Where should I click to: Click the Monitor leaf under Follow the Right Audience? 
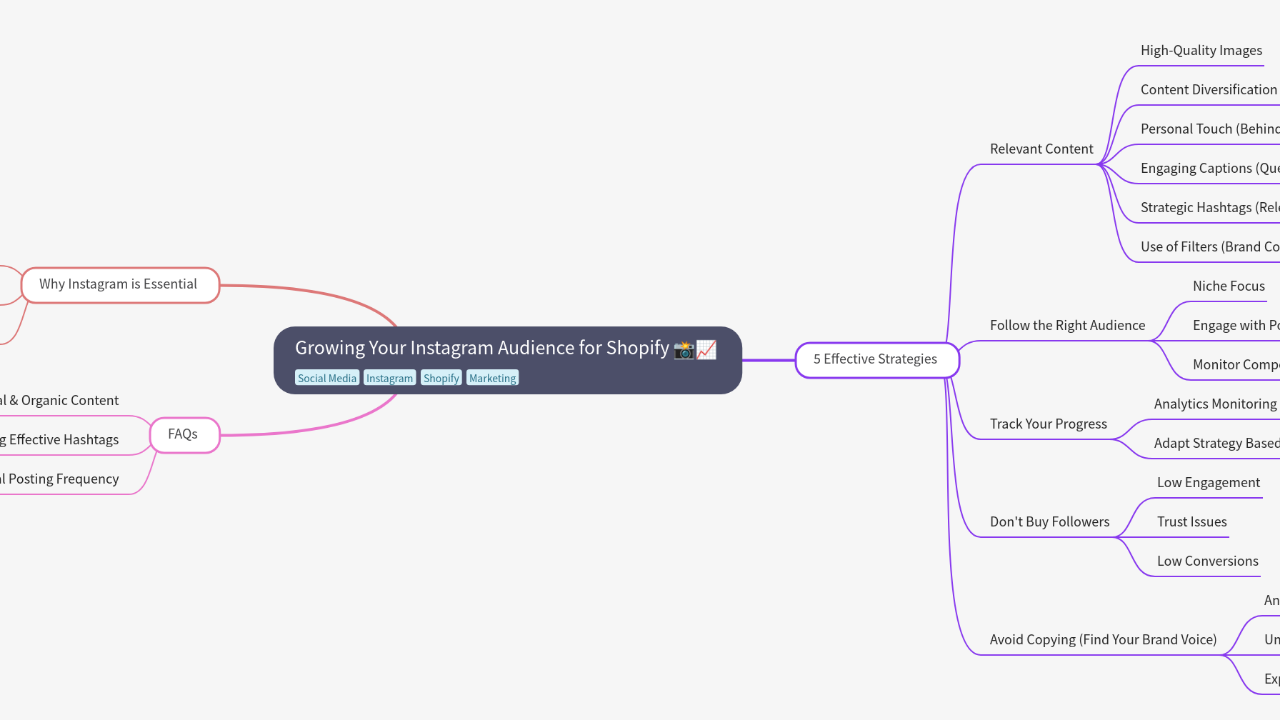pos(1236,364)
